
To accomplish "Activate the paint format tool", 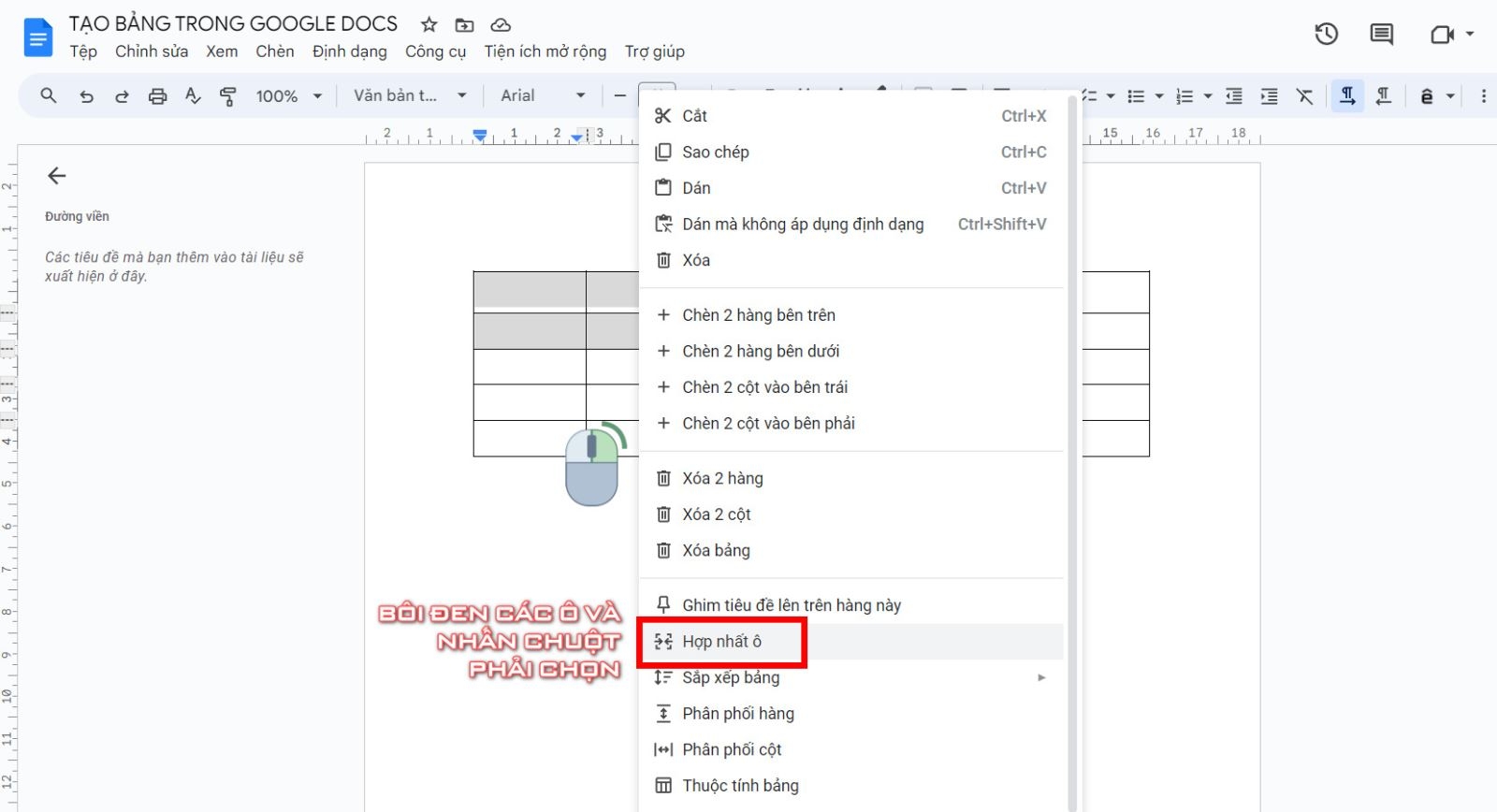I will 227,95.
